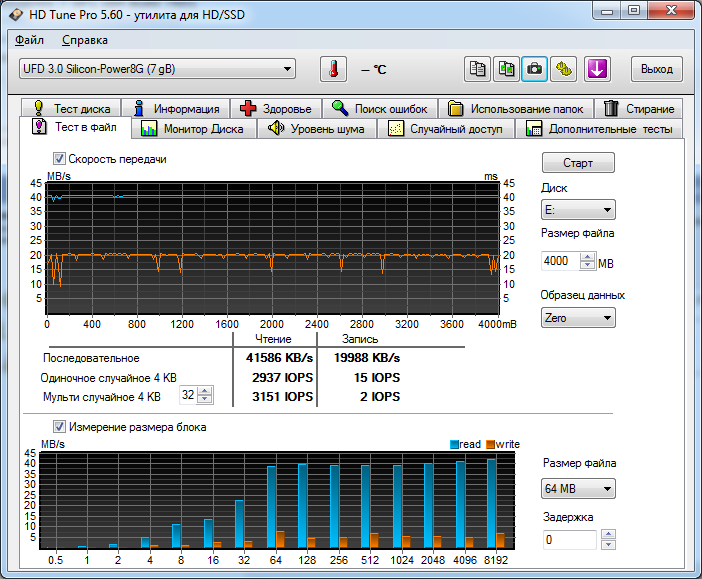This screenshot has width=702, height=579.
Task: Click the 2937 IOPS read value
Action: click(282, 377)
